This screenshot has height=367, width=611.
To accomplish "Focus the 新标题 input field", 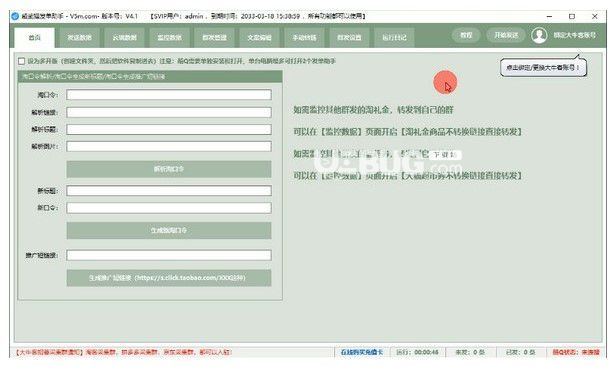I will coord(169,191).
